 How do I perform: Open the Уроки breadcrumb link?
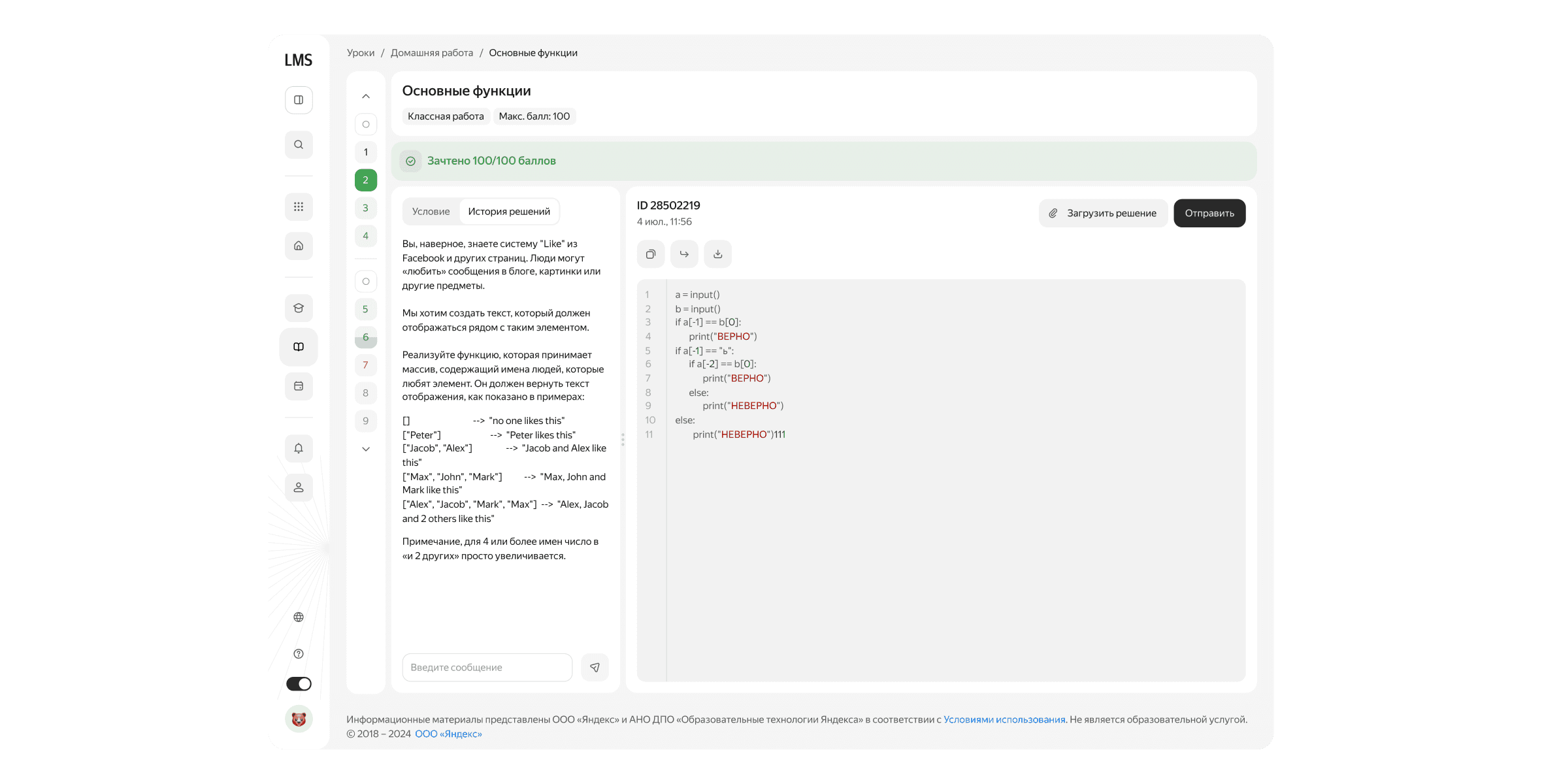coord(361,53)
